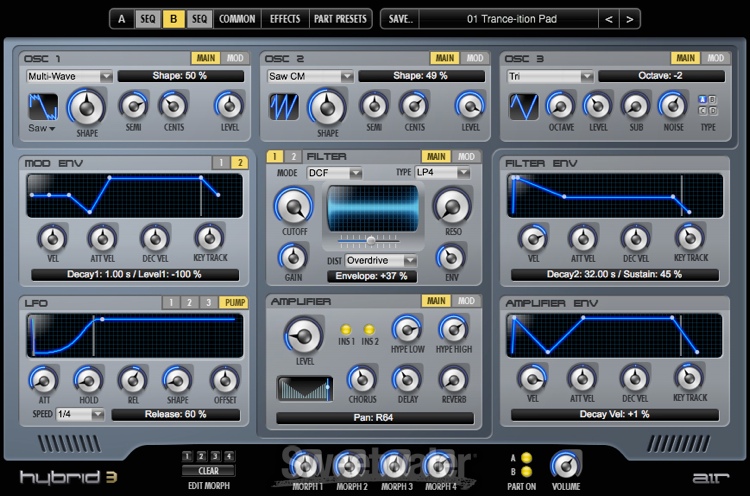Select part A tab
This screenshot has height=496, width=750.
point(121,19)
